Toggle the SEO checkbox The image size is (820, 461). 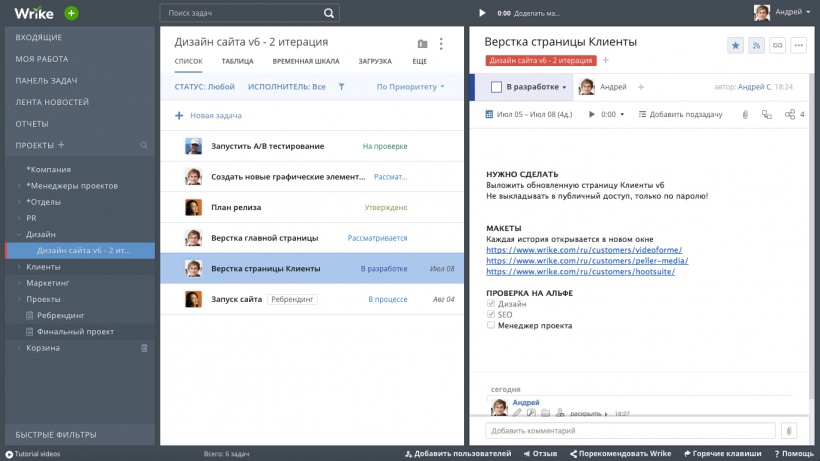(491, 314)
